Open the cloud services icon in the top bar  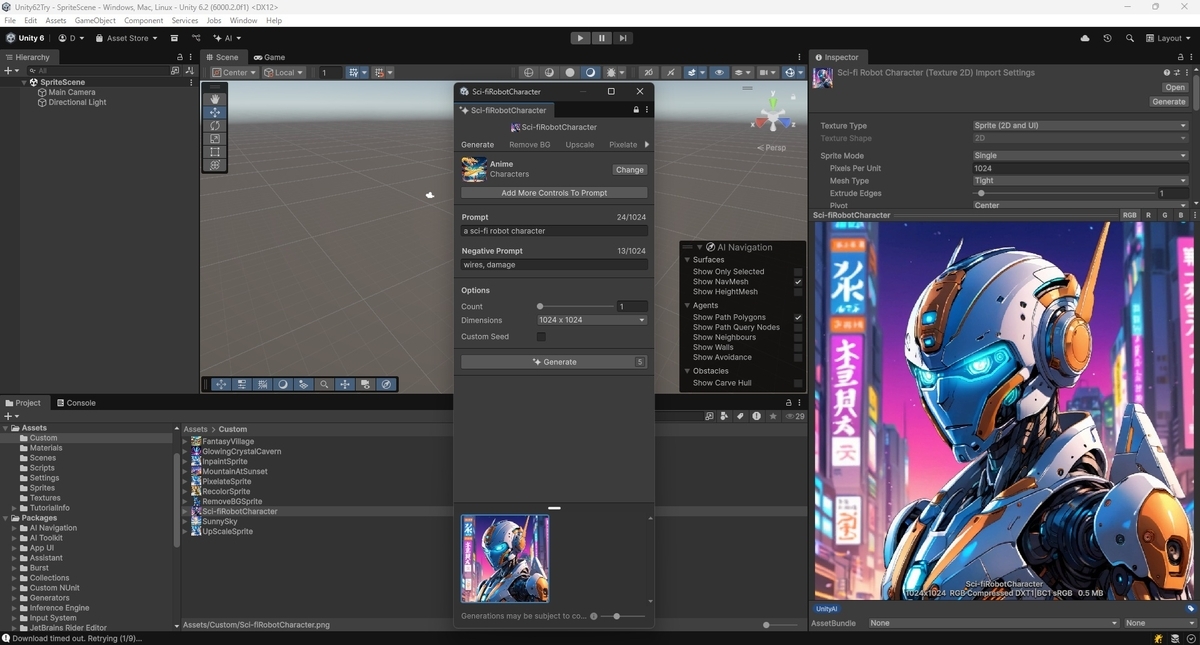point(1085,38)
